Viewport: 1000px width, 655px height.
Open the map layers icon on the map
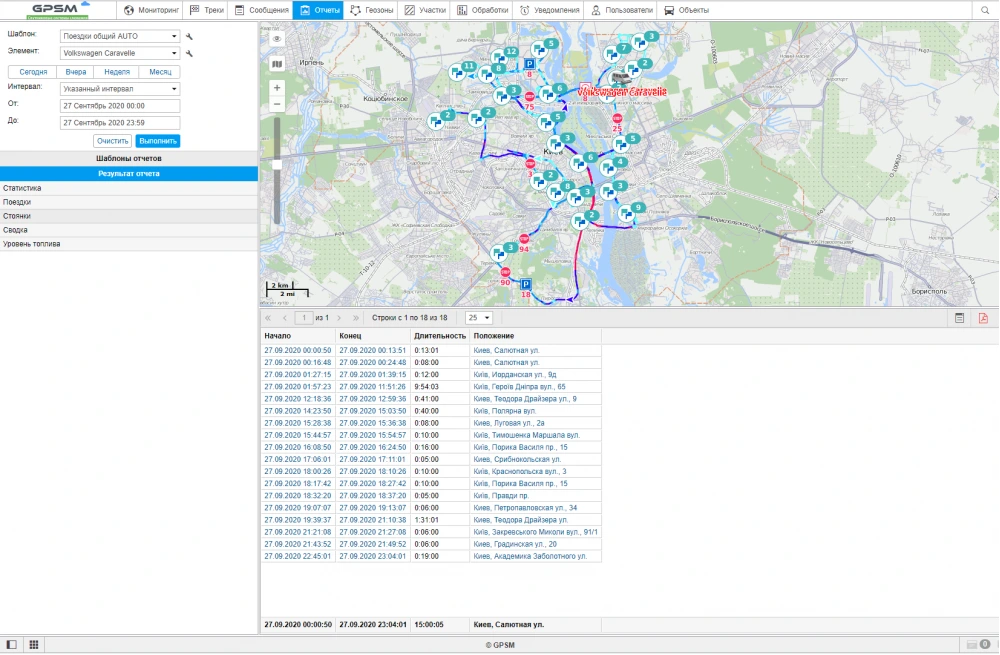point(277,63)
